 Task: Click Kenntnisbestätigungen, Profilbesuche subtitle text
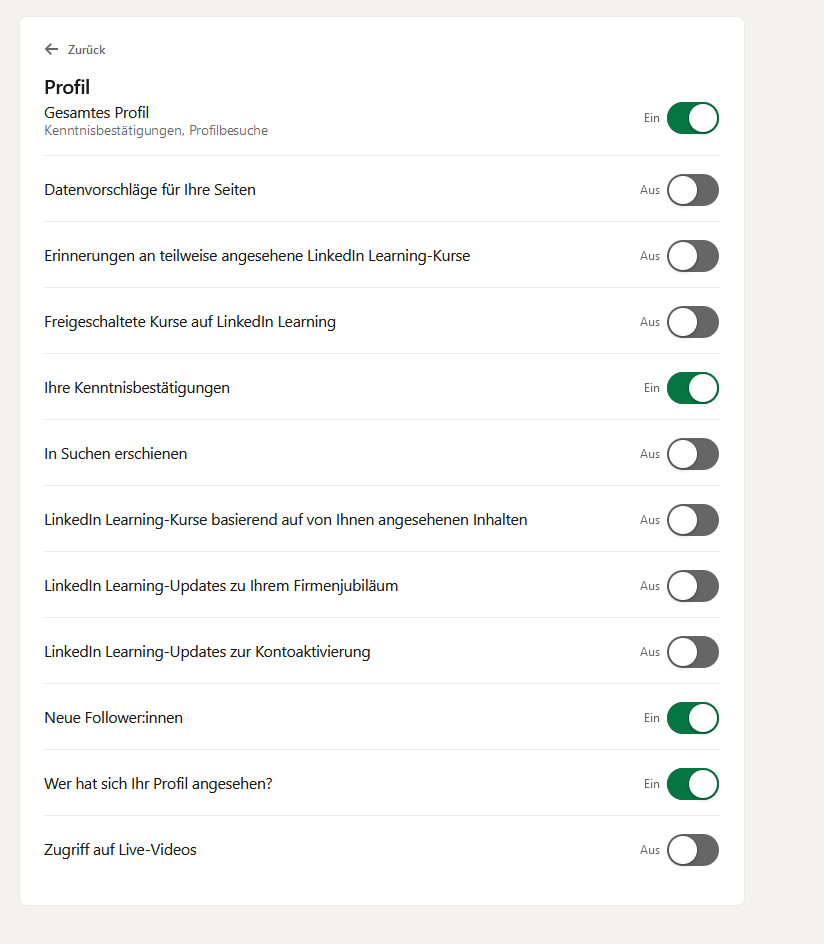coord(156,131)
